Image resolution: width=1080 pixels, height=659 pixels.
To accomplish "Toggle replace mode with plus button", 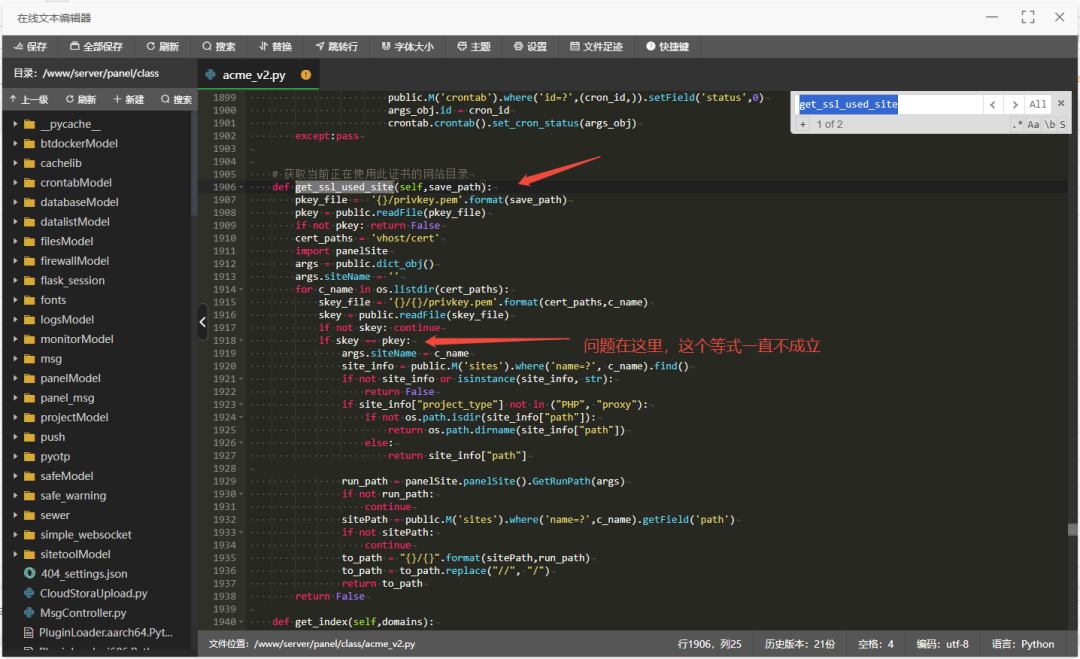I will [x=802, y=125].
